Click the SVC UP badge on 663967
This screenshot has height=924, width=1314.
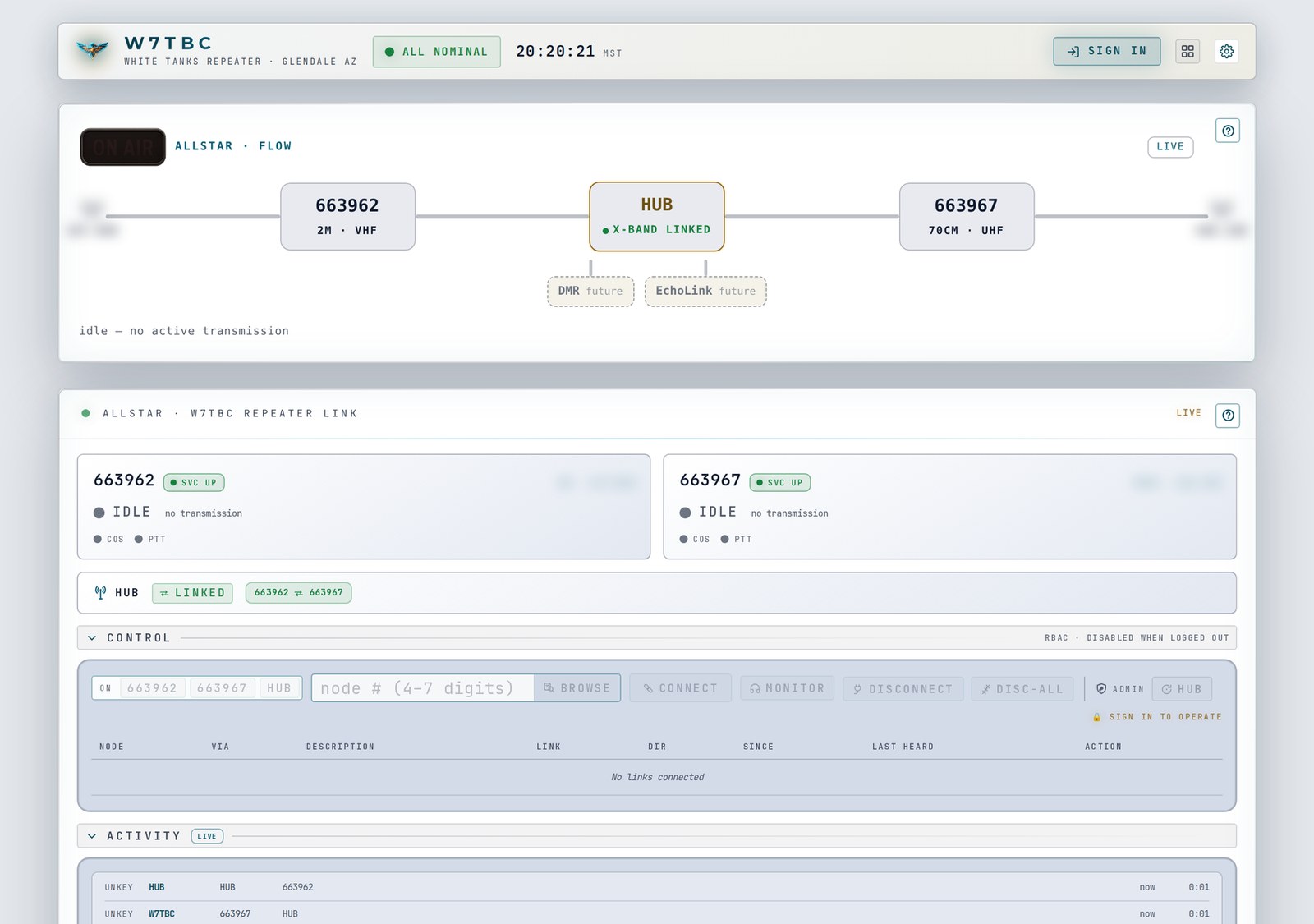(780, 483)
